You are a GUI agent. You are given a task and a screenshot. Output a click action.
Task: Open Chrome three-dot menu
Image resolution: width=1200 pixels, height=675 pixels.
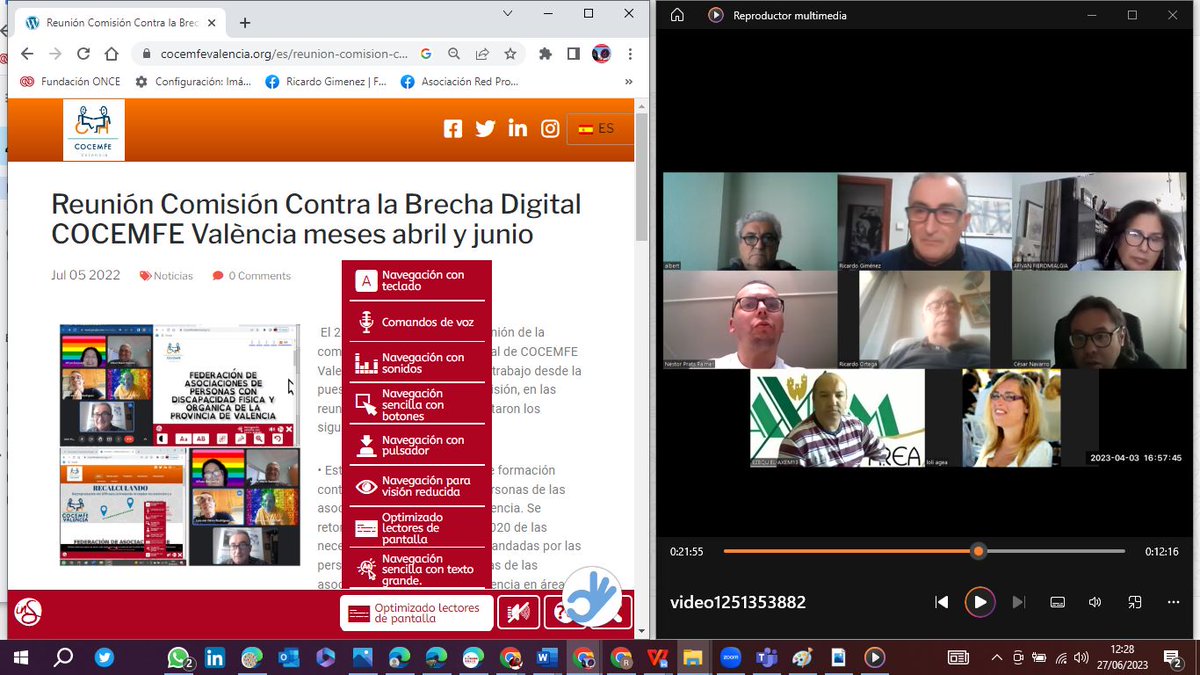pyautogui.click(x=630, y=54)
